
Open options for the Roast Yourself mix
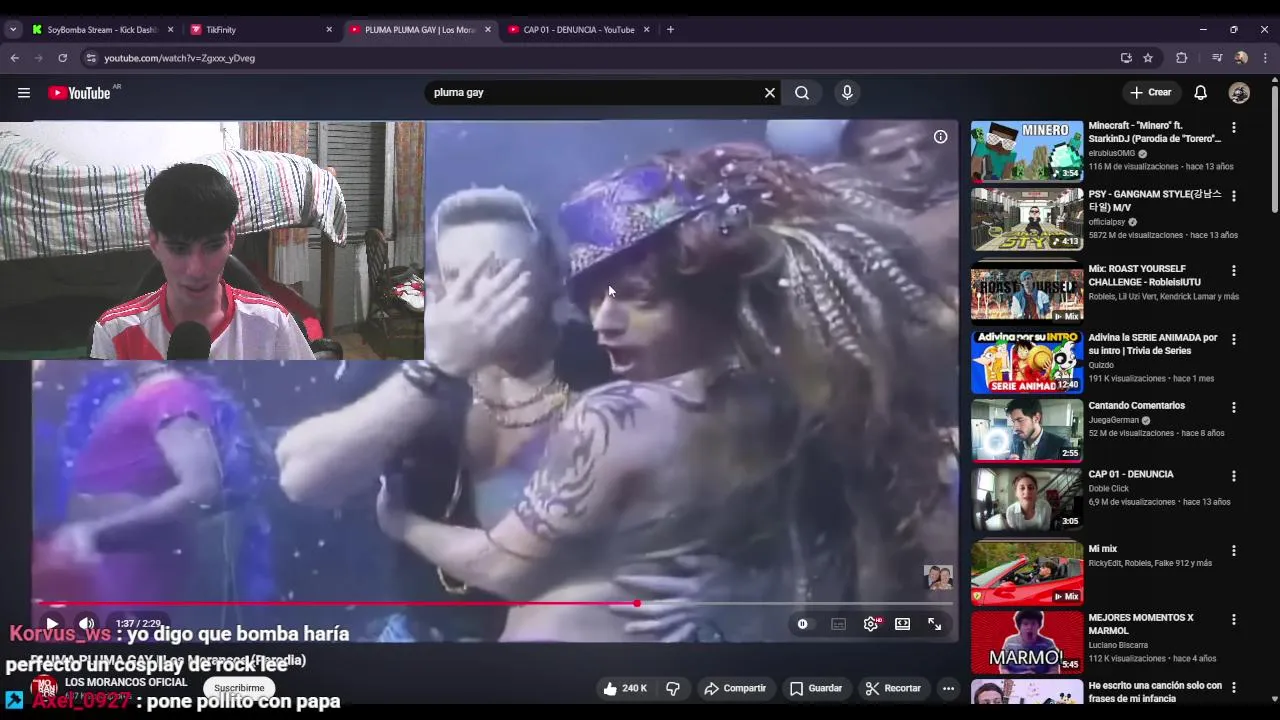[x=1234, y=271]
